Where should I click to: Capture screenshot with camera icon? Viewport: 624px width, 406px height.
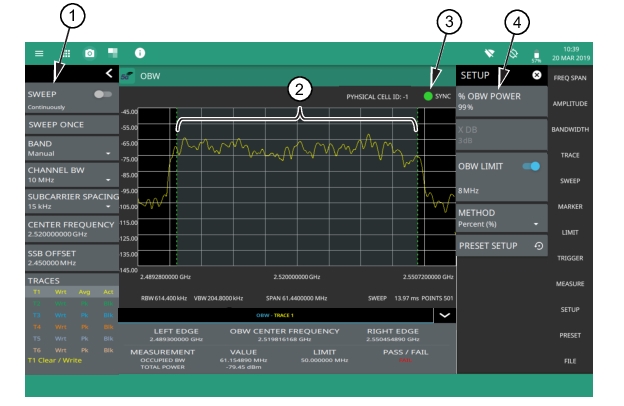pyautogui.click(x=90, y=52)
